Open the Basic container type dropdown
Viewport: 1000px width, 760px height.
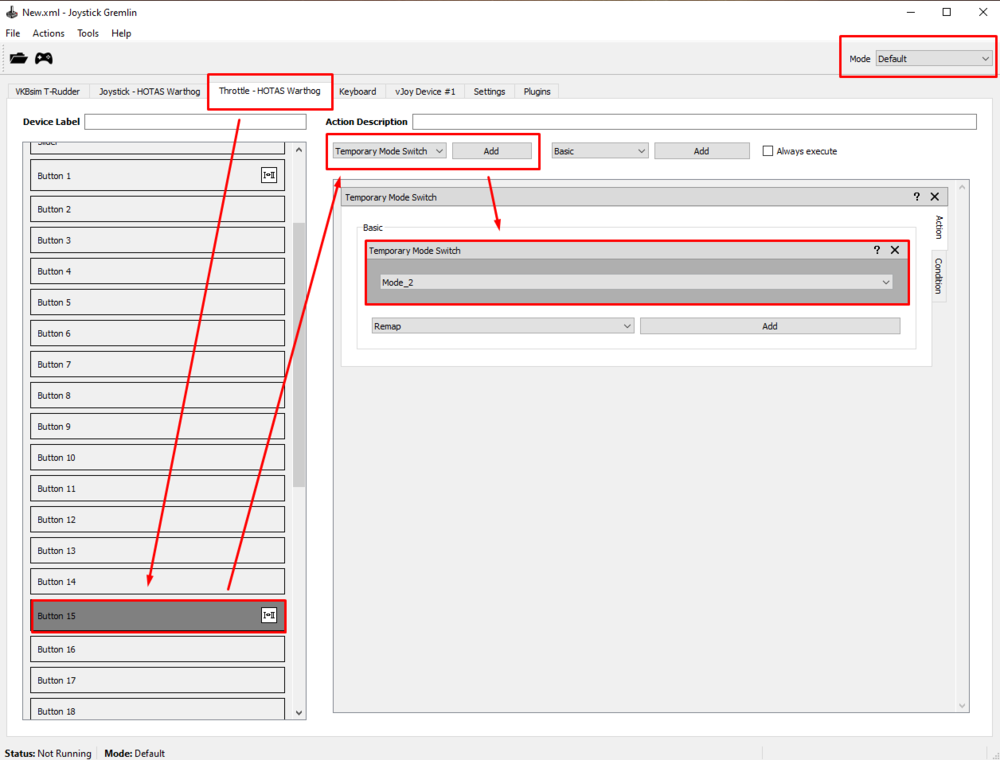[x=599, y=151]
